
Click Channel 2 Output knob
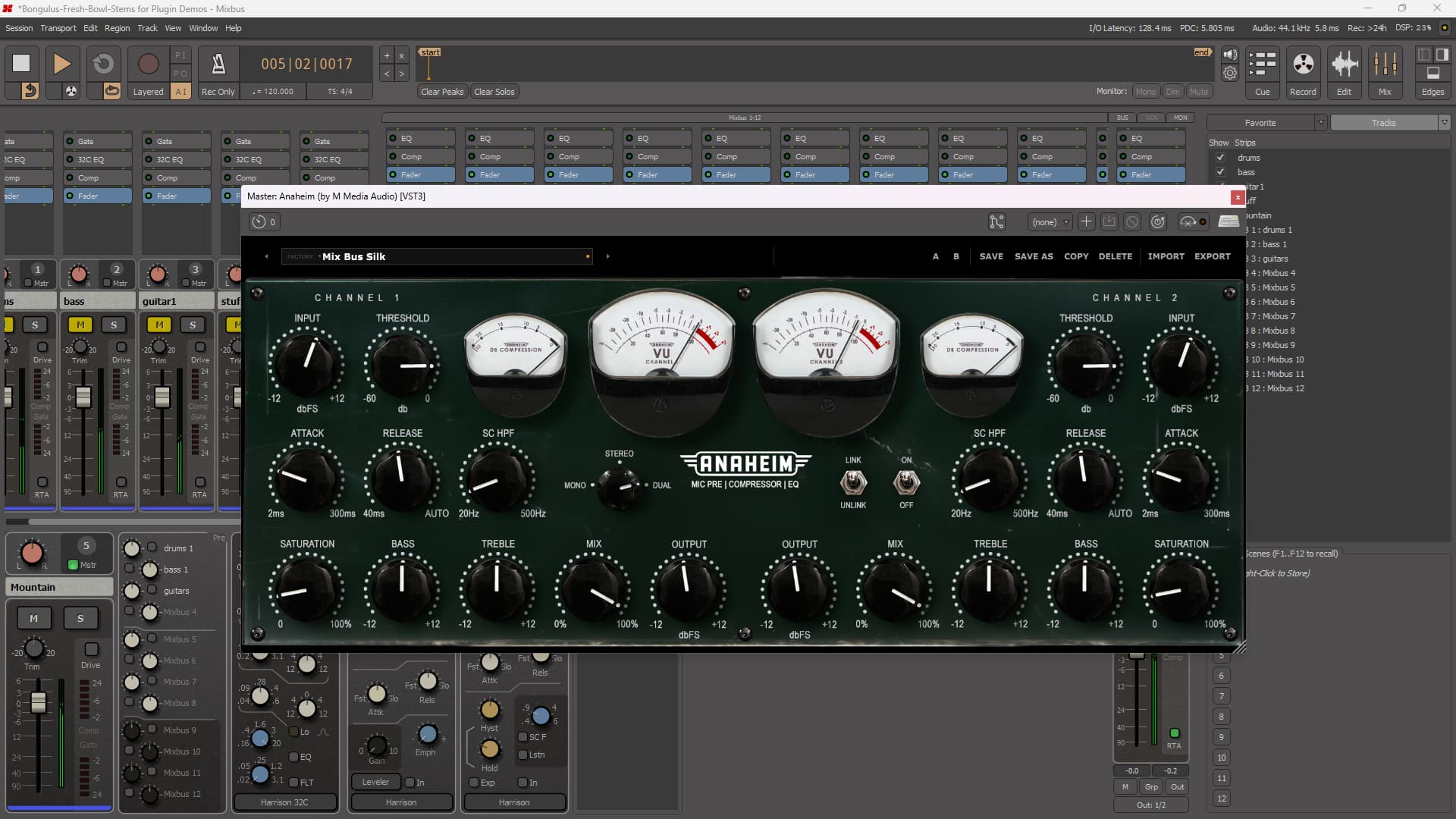tap(799, 589)
